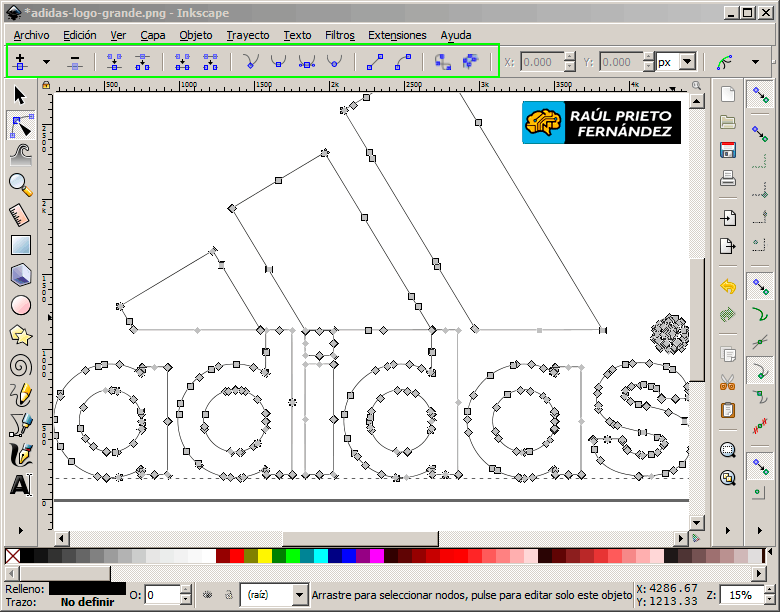
Task: Click the Print document icon
Action: pyautogui.click(x=728, y=179)
